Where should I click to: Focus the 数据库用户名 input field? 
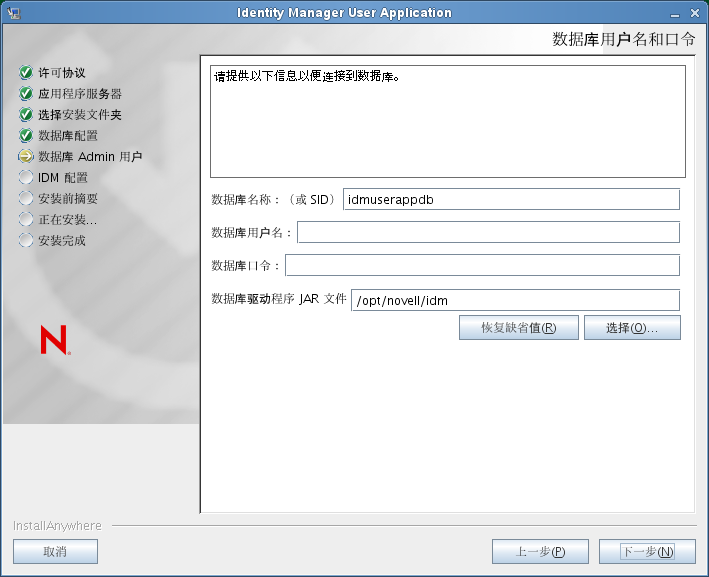pyautogui.click(x=488, y=232)
